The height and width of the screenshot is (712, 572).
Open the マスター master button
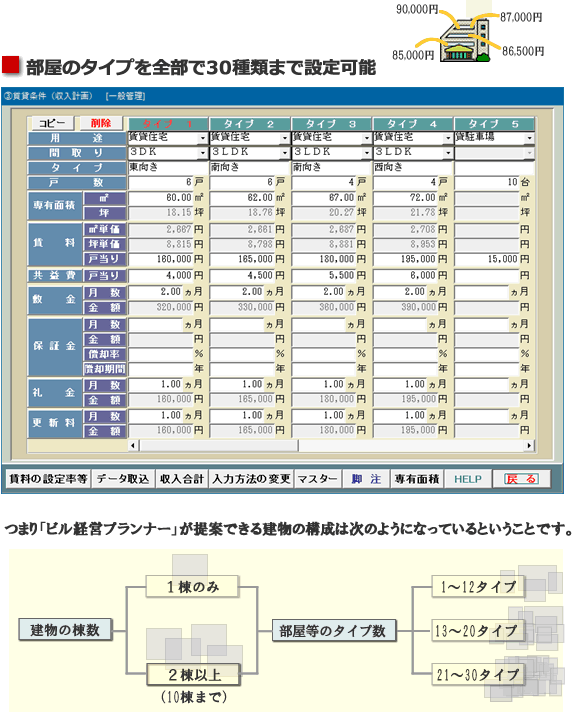pos(317,479)
